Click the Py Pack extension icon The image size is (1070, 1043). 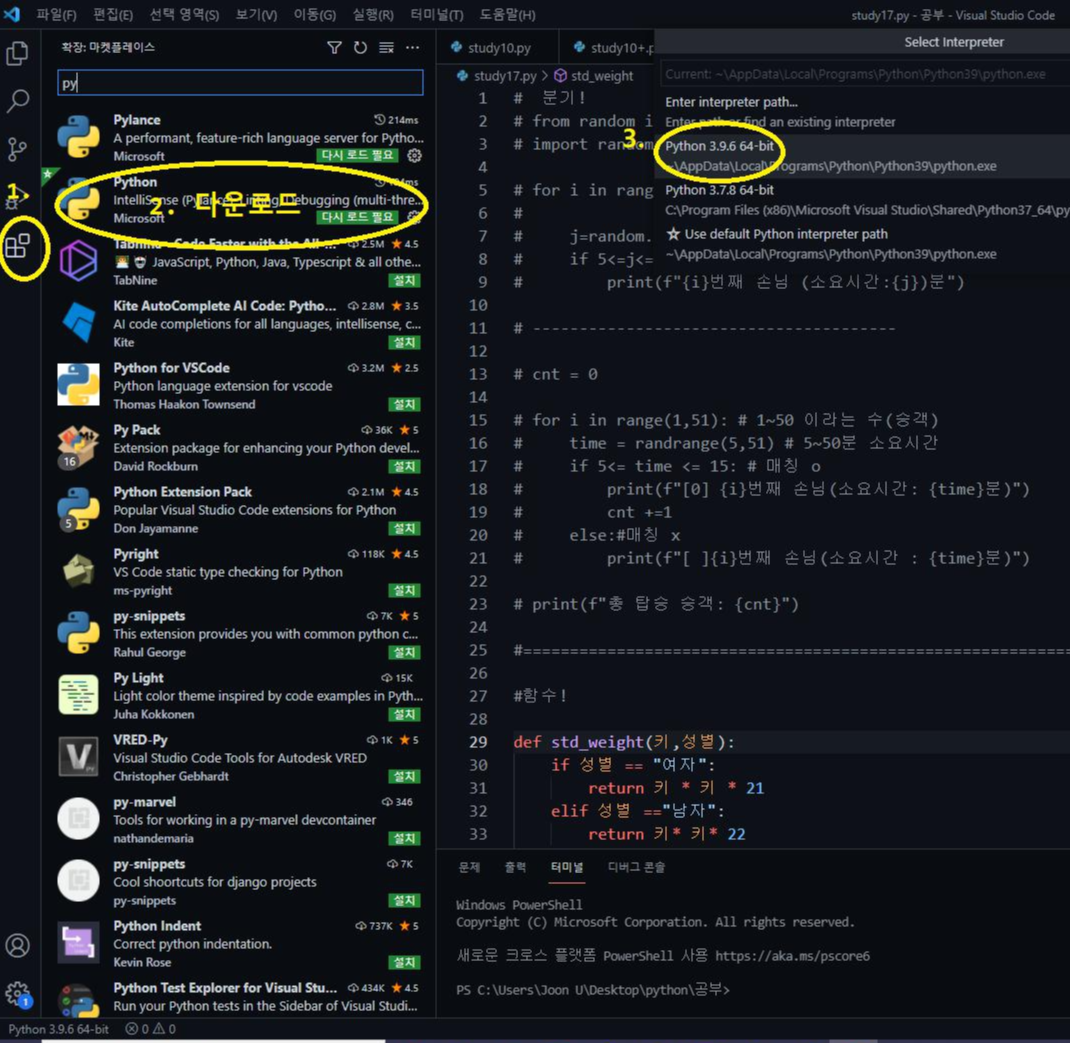[78, 446]
